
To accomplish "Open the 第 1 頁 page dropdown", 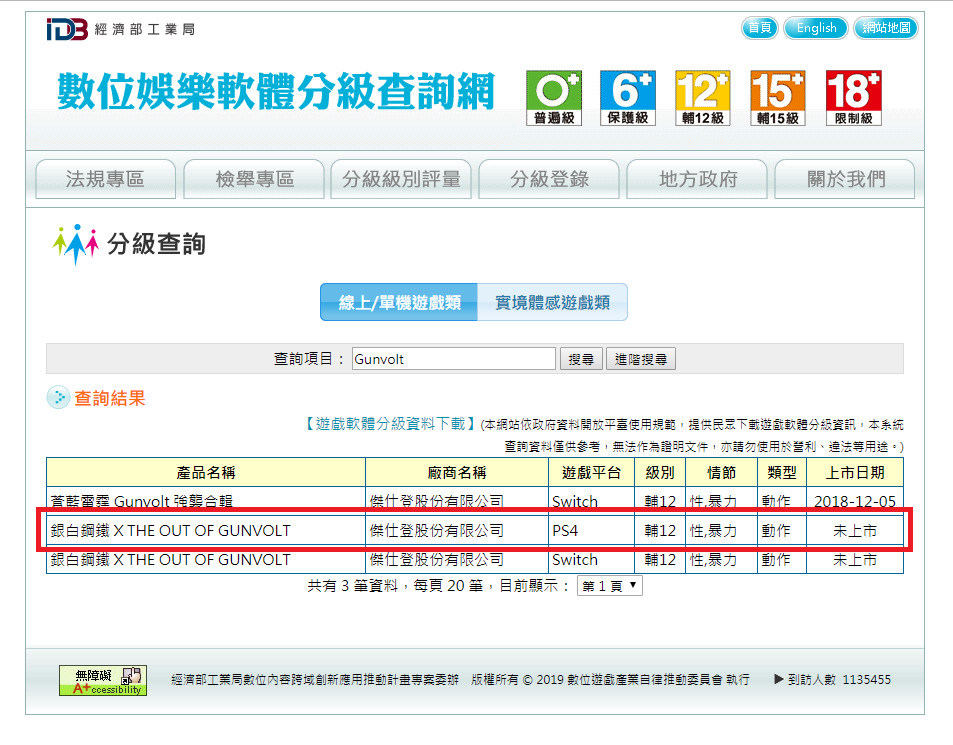I will click(609, 586).
